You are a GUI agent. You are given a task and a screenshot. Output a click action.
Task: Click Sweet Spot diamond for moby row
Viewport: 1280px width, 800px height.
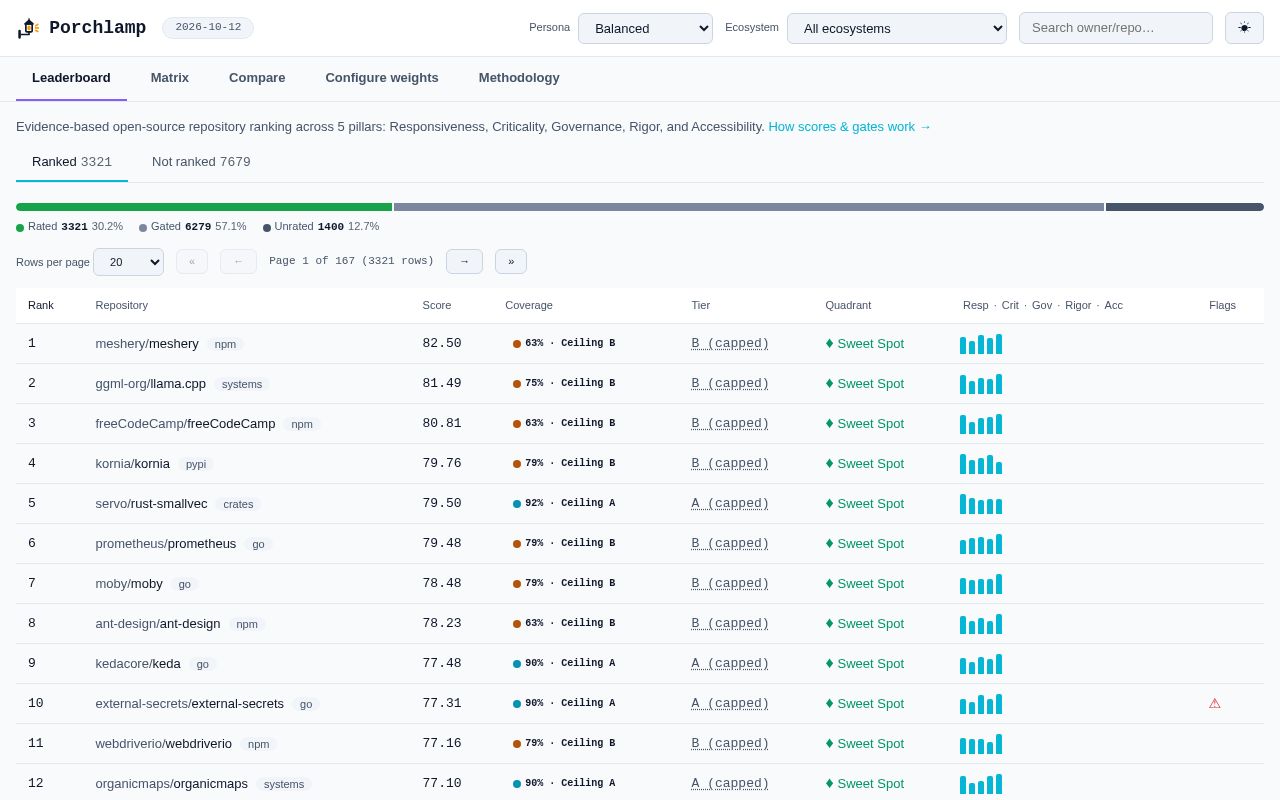tap(829, 583)
